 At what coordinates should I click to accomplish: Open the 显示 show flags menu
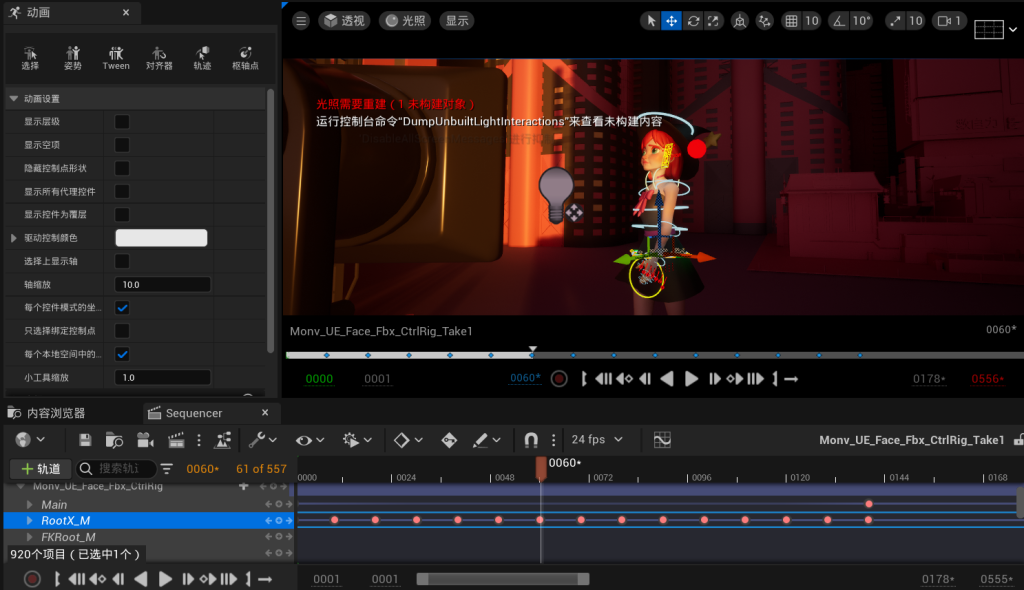(456, 21)
